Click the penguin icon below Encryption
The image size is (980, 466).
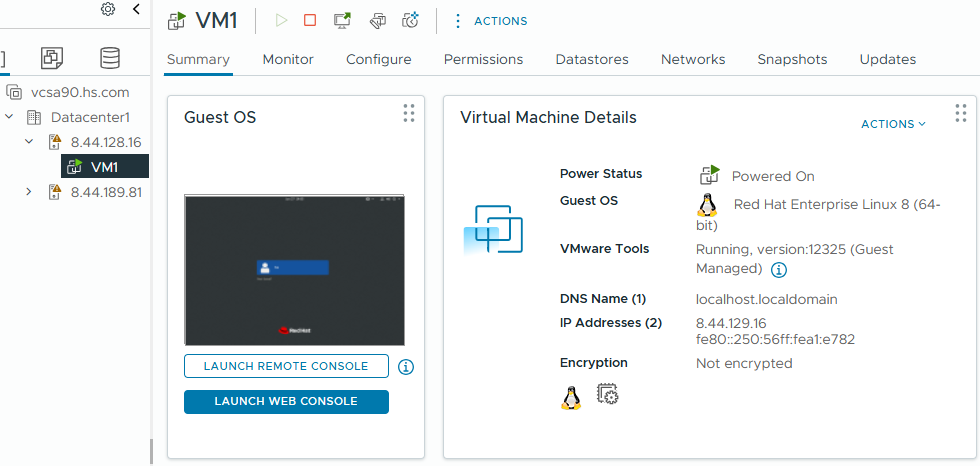[571, 397]
